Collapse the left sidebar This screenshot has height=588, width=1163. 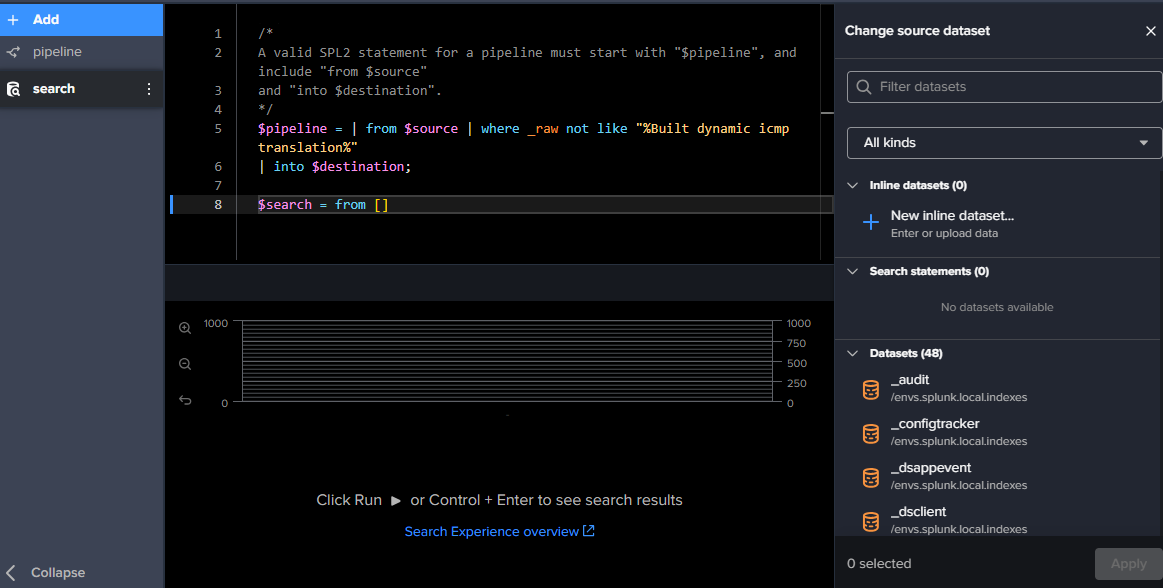(46, 573)
